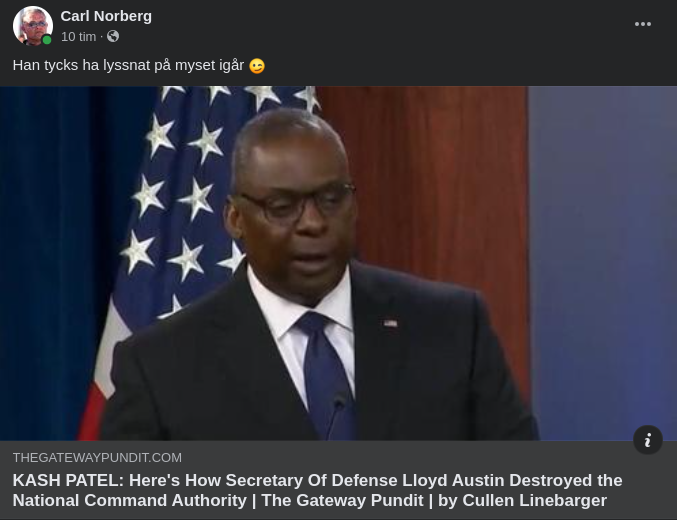
Task: Open the article preview image
Action: pyautogui.click(x=338, y=263)
